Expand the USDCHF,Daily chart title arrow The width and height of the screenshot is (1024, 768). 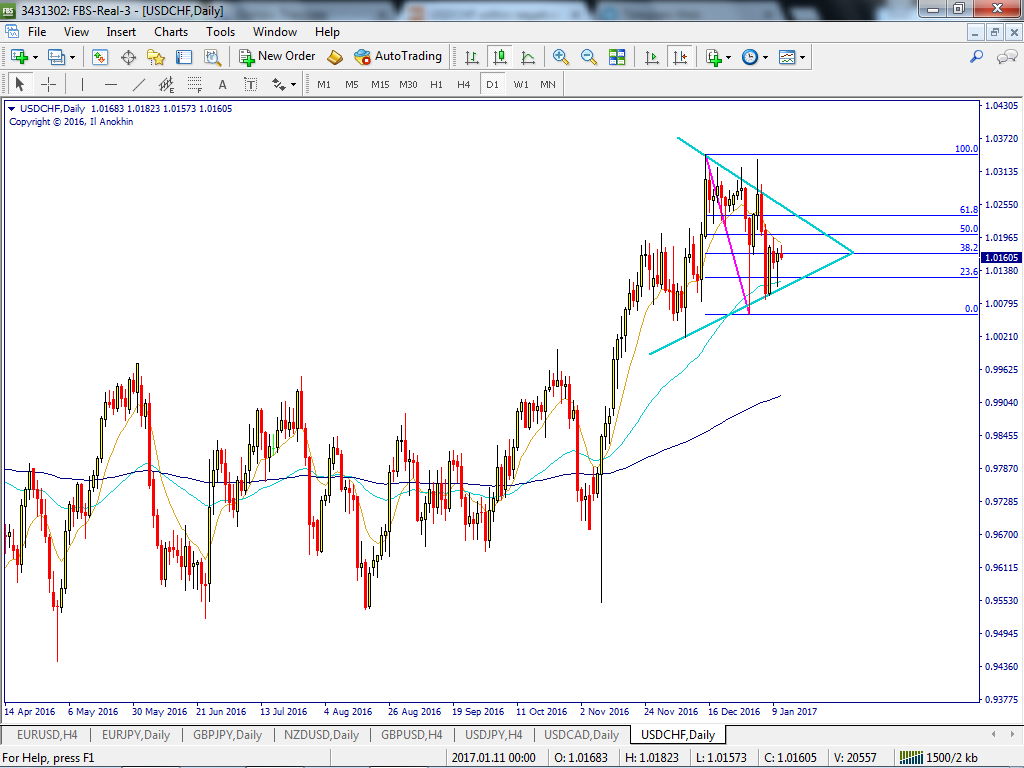pyautogui.click(x=11, y=109)
